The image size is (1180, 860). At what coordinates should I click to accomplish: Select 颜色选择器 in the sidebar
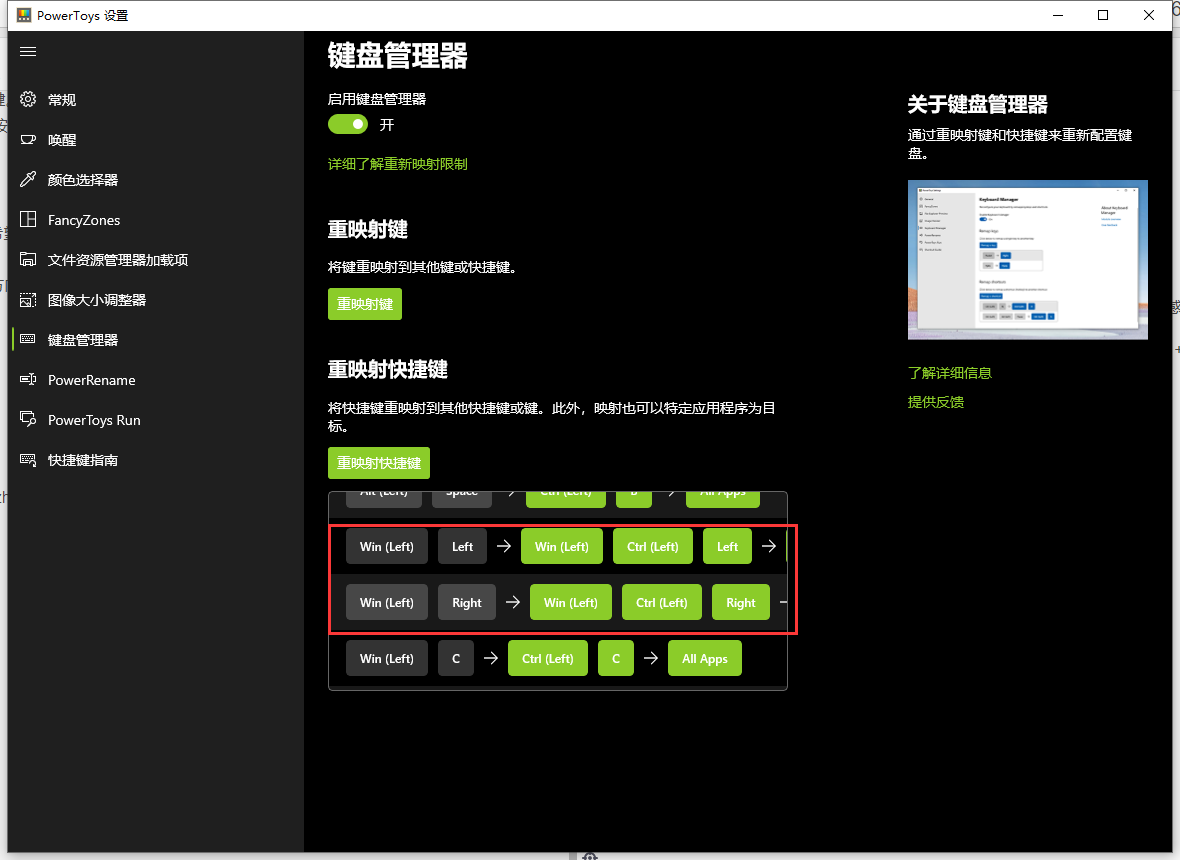click(x=156, y=179)
